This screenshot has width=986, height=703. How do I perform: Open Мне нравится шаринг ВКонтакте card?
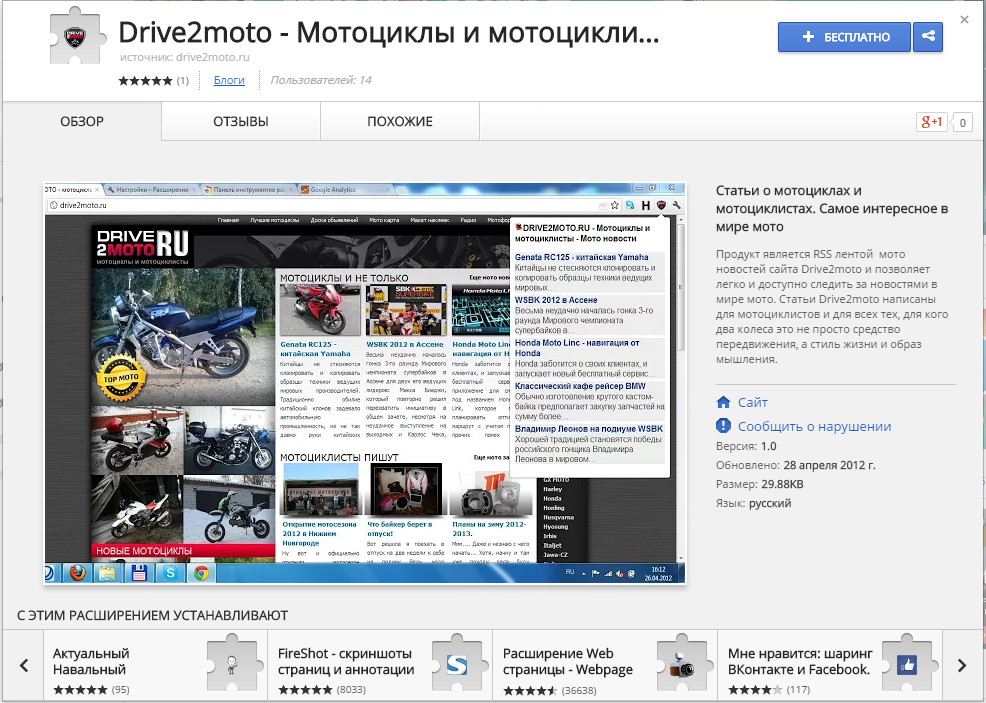coord(831,667)
